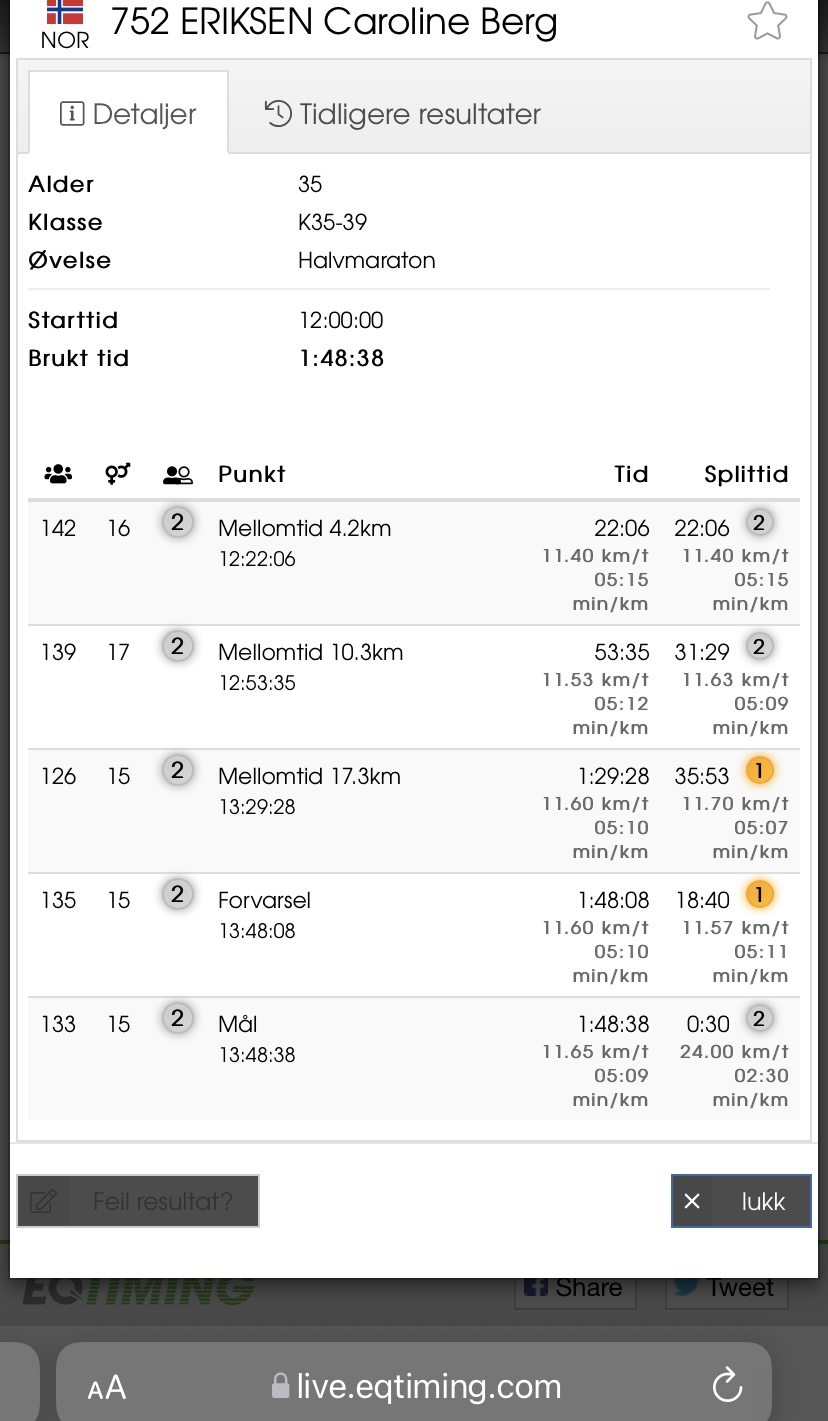Click the Share button
828x1421 pixels.
[574, 1288]
